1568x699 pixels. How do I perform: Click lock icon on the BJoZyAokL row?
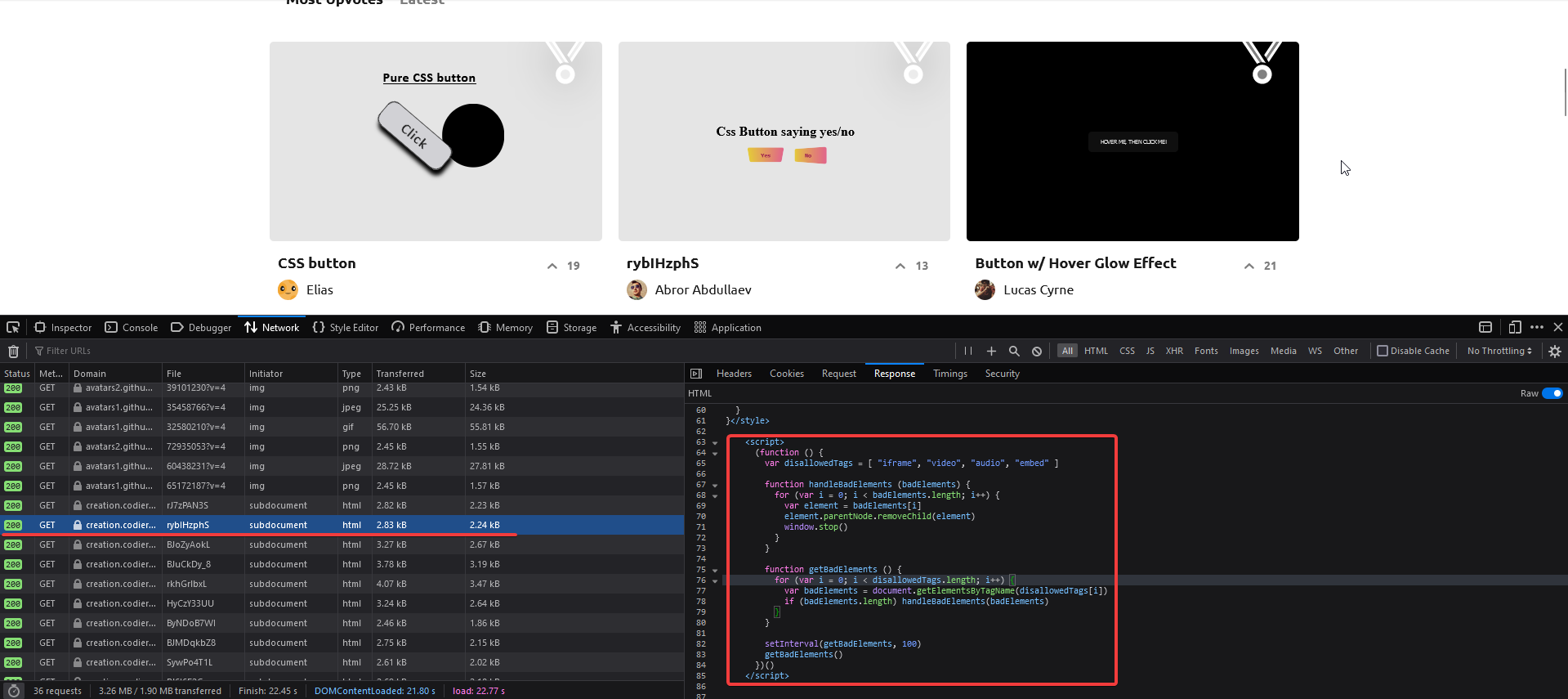pyautogui.click(x=78, y=544)
